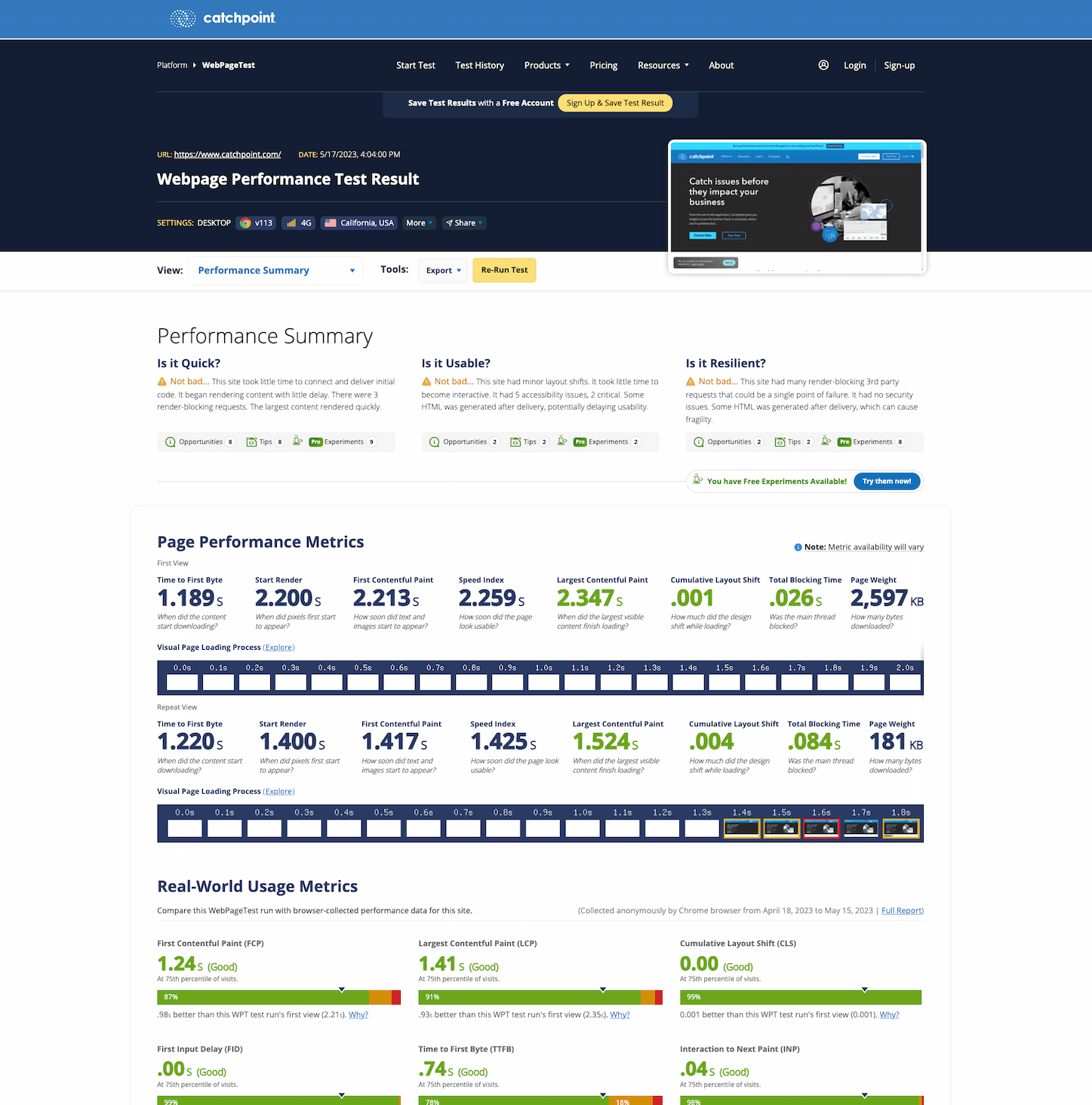Screen dimensions: 1092x1105
Task: Click Repeat View filmstrip frame at 1.6s
Action: [x=821, y=828]
